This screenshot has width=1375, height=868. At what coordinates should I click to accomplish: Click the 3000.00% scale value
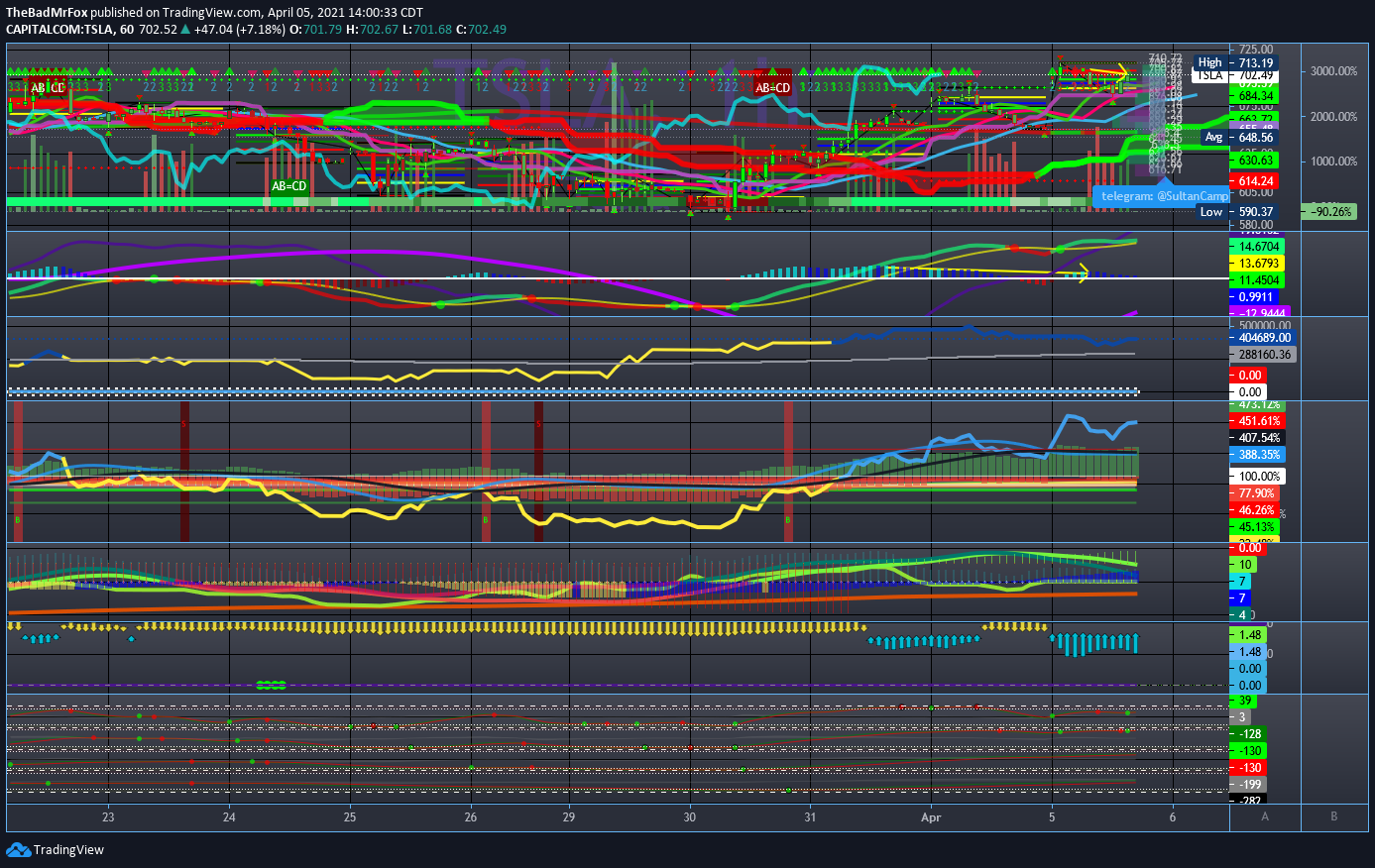pos(1334,71)
